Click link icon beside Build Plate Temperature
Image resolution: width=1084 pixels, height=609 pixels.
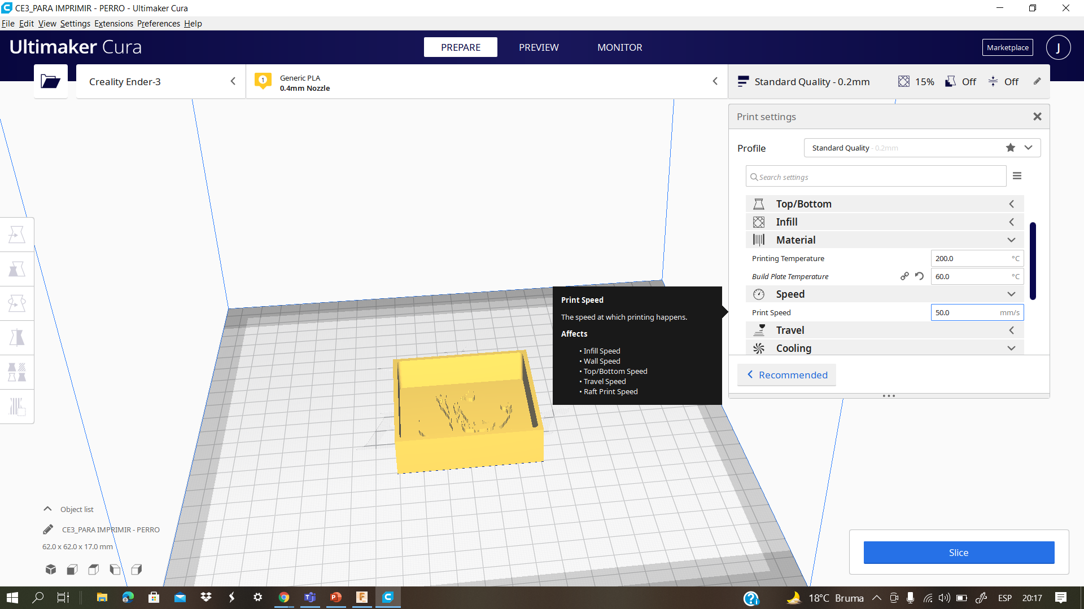[x=904, y=276]
